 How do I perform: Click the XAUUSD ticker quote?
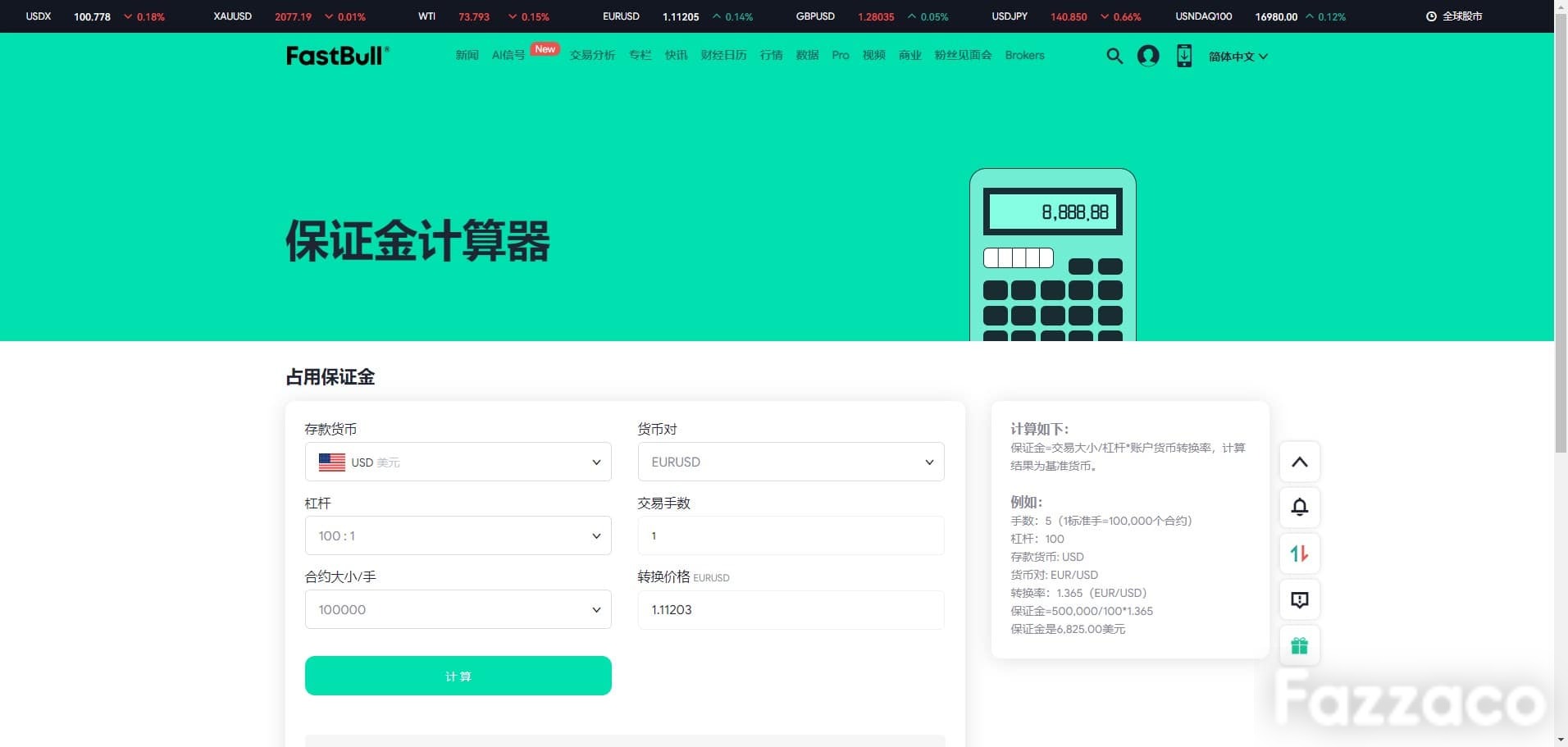289,16
